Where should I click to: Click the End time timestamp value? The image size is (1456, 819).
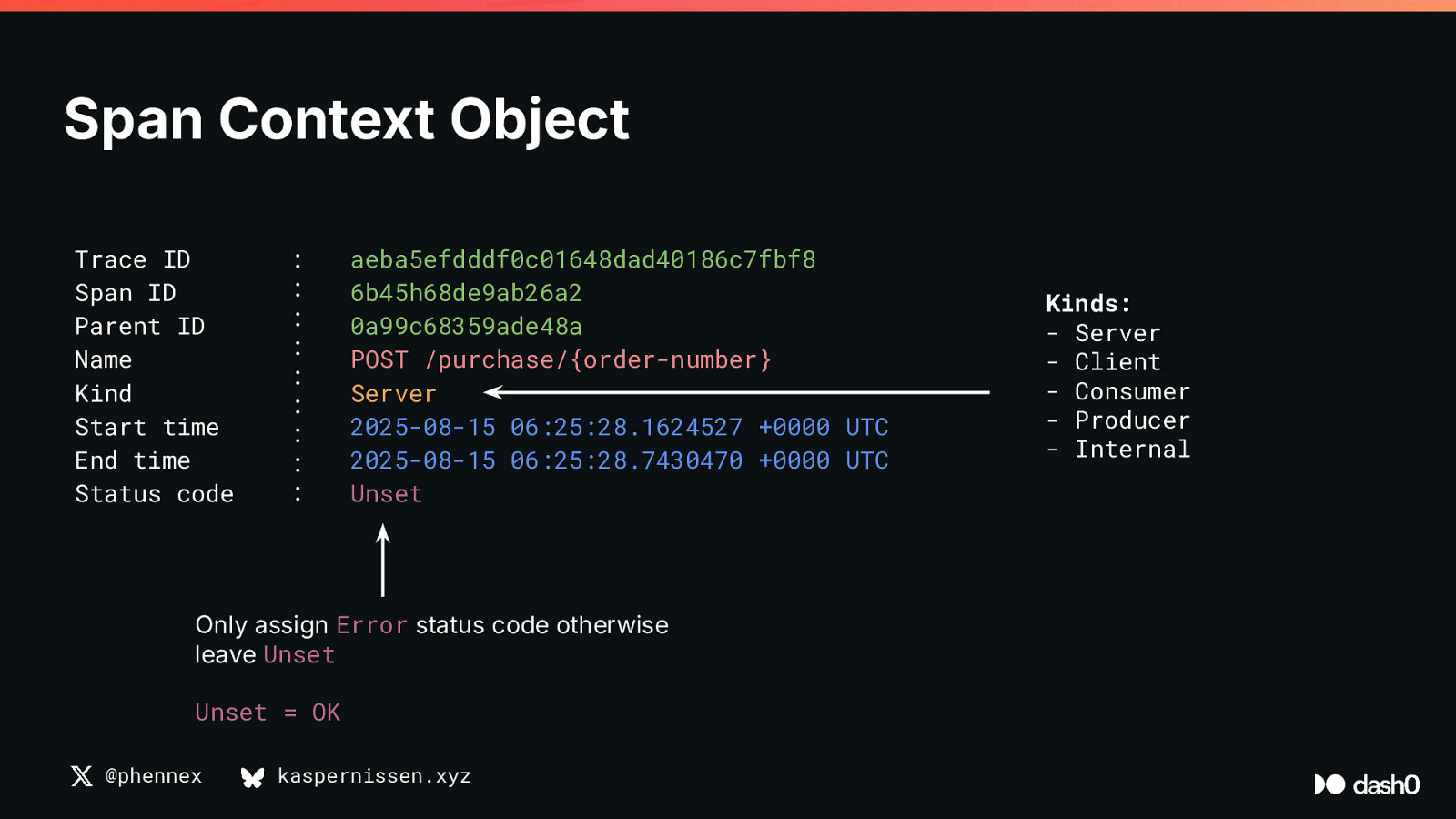point(620,460)
